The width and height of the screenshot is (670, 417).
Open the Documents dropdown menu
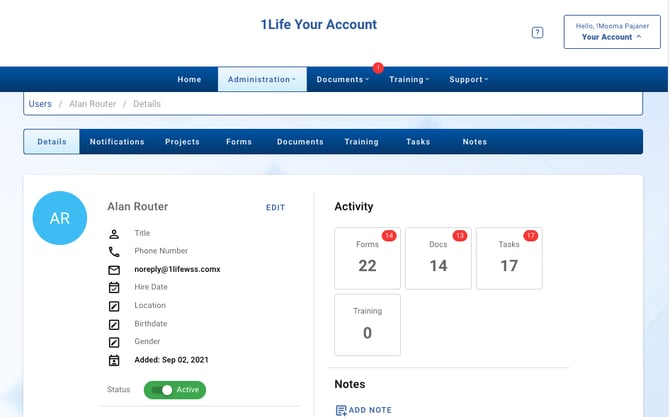[x=342, y=80]
